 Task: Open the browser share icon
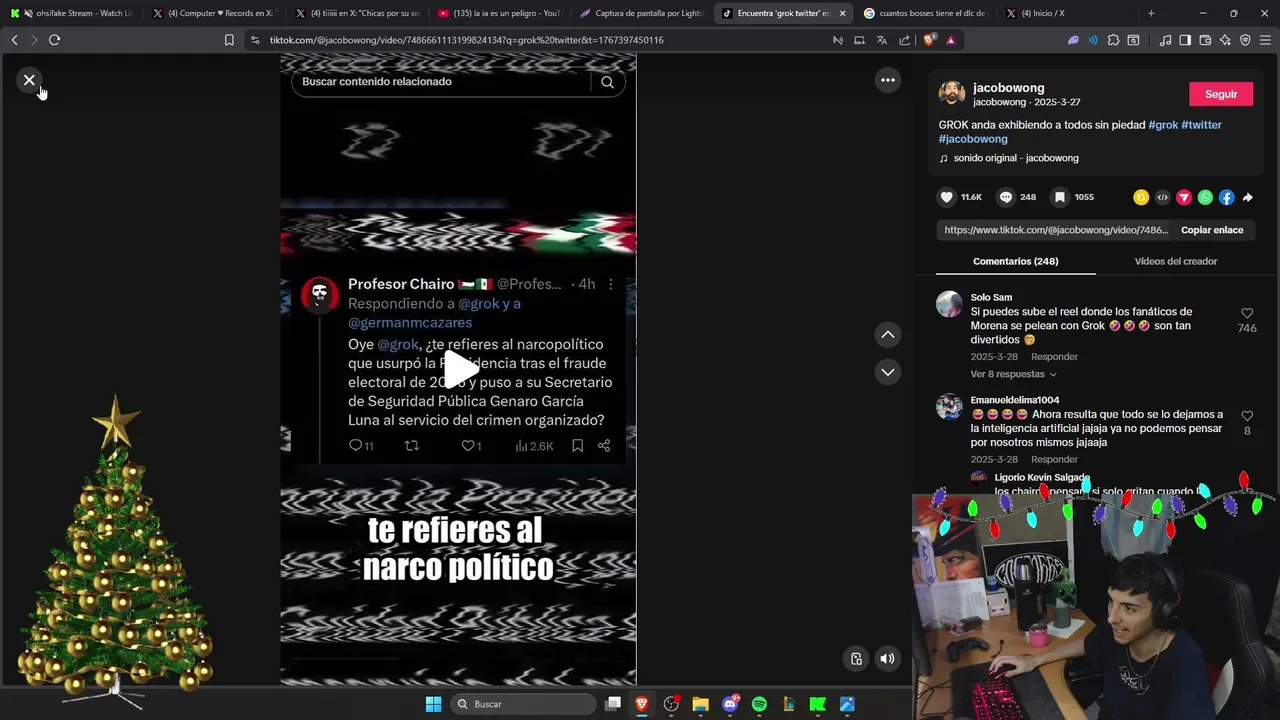pos(904,40)
